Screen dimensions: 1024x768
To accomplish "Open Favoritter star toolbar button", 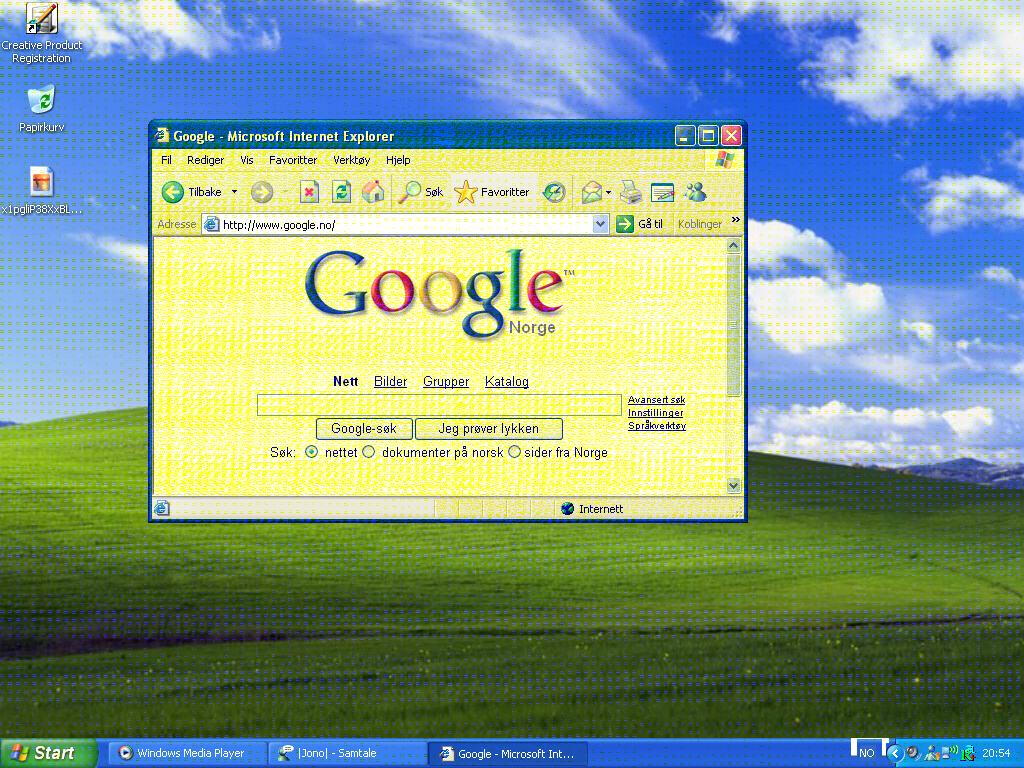I will point(492,192).
